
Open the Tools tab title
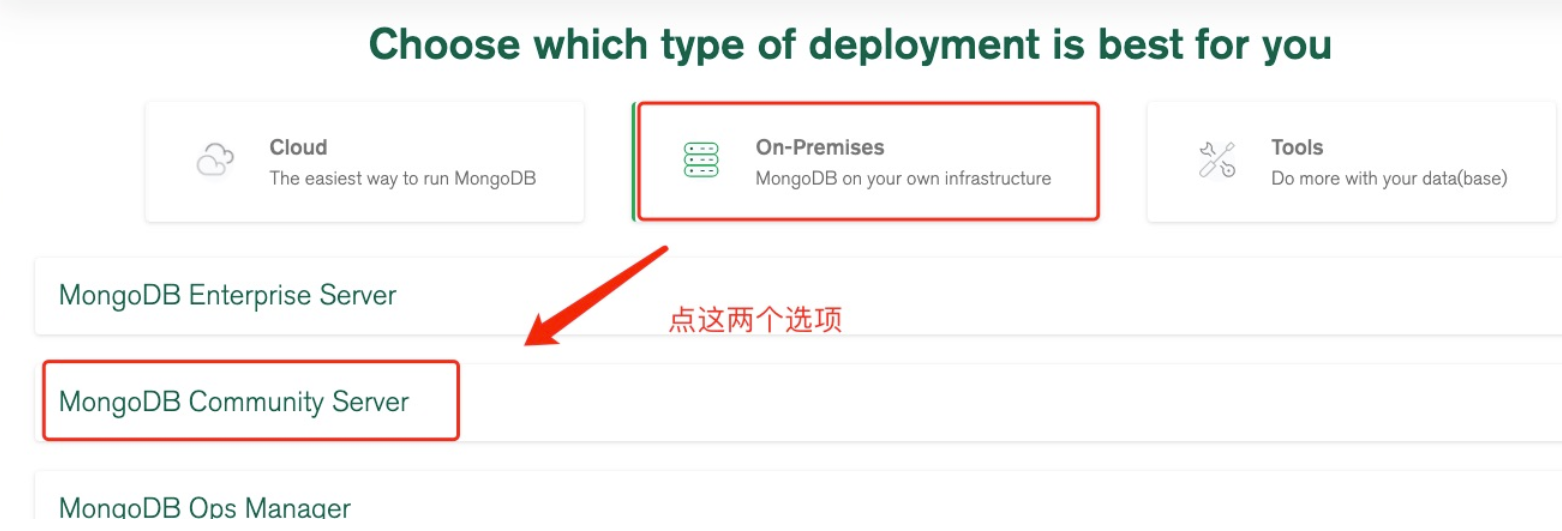(1297, 147)
